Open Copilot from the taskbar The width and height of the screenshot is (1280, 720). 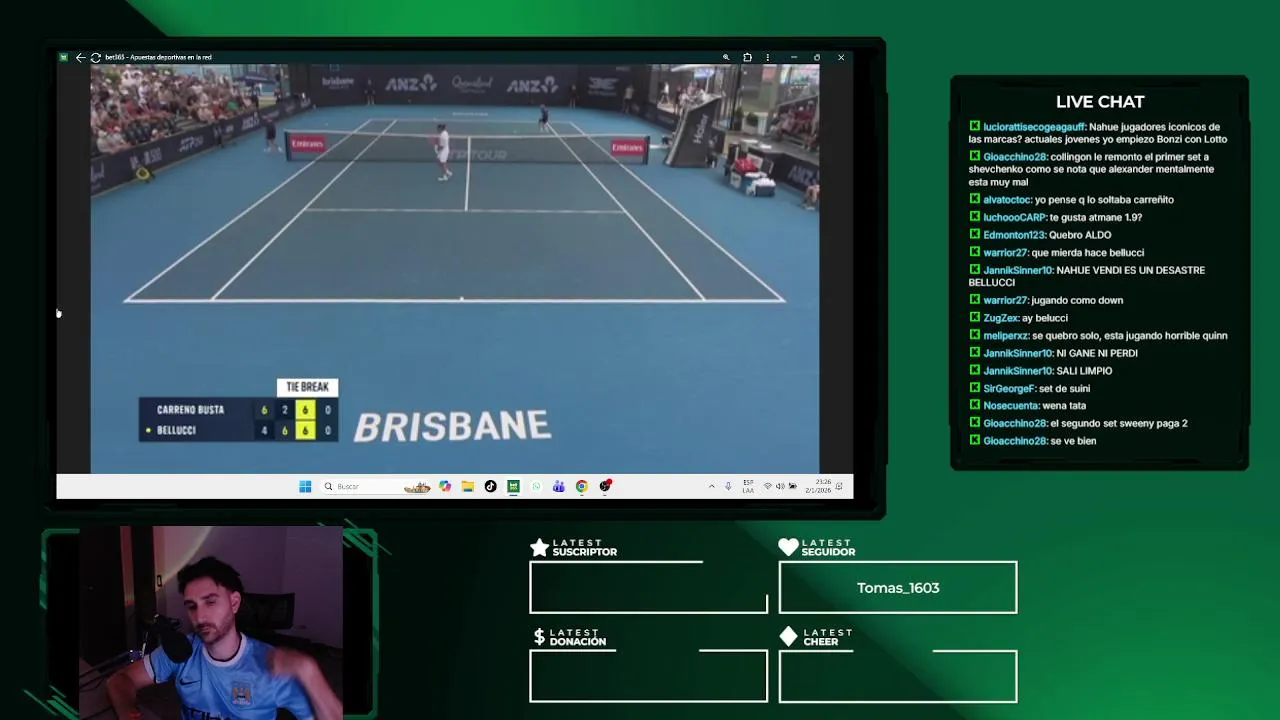pyautogui.click(x=445, y=486)
